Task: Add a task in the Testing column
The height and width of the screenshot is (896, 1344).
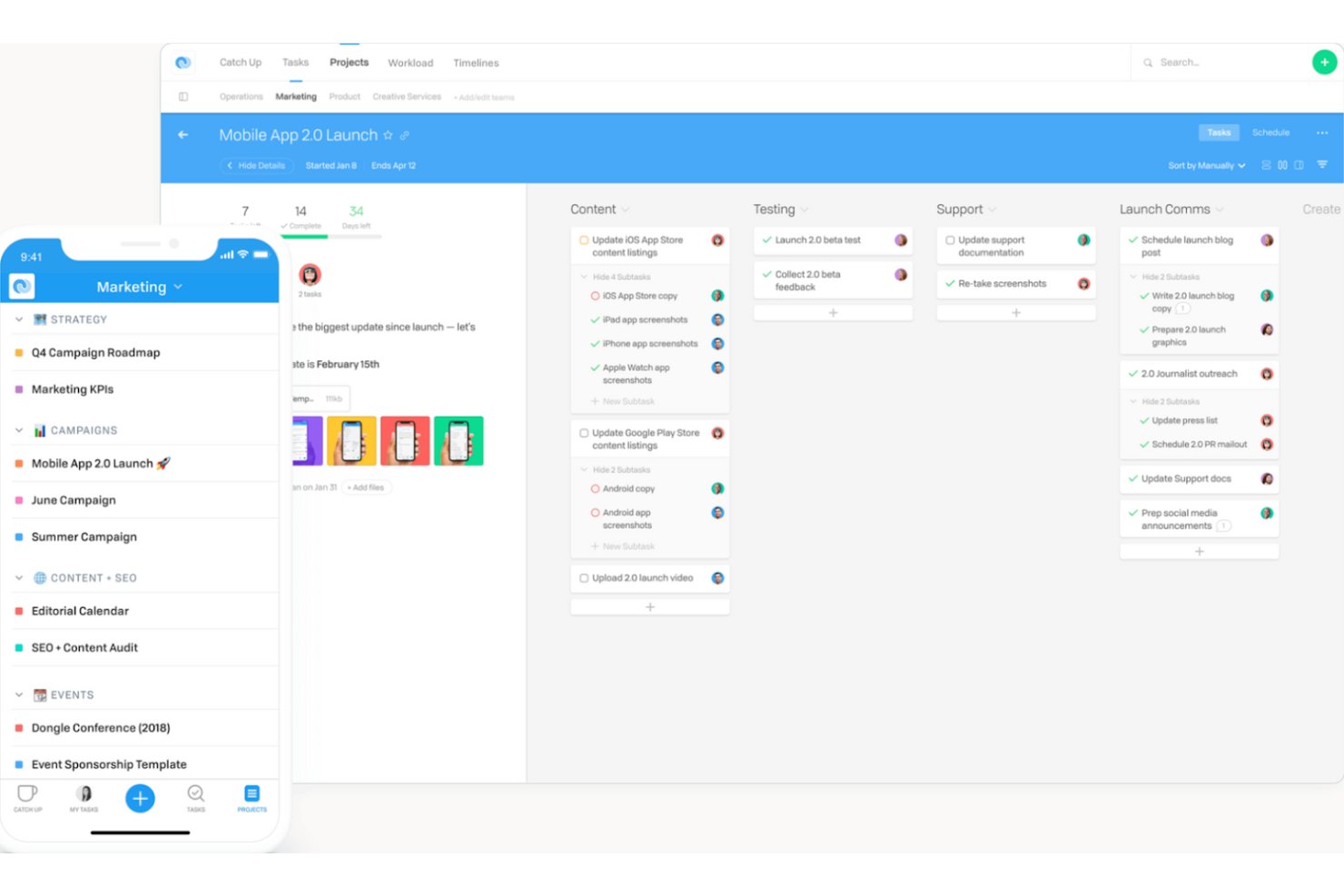Action: click(x=833, y=313)
